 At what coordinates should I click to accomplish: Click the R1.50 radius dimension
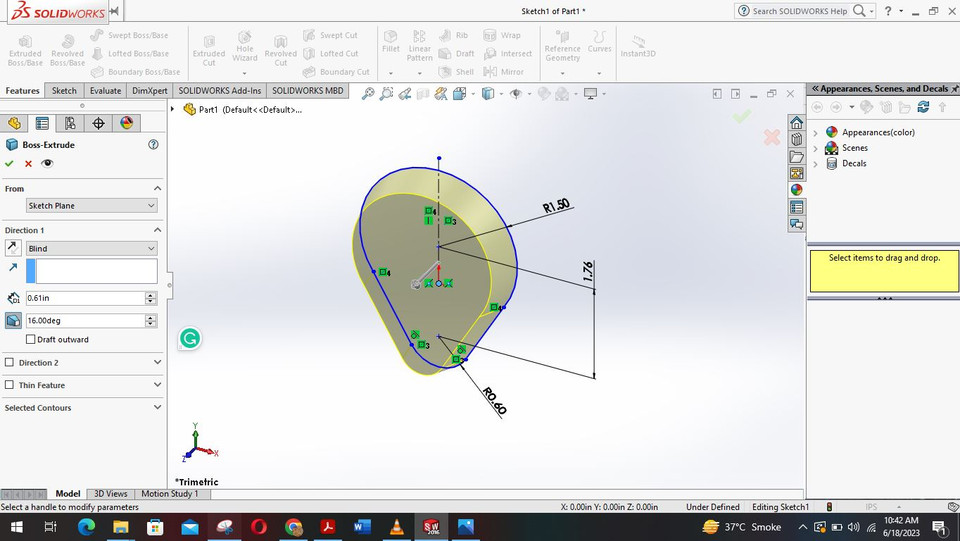coord(556,206)
